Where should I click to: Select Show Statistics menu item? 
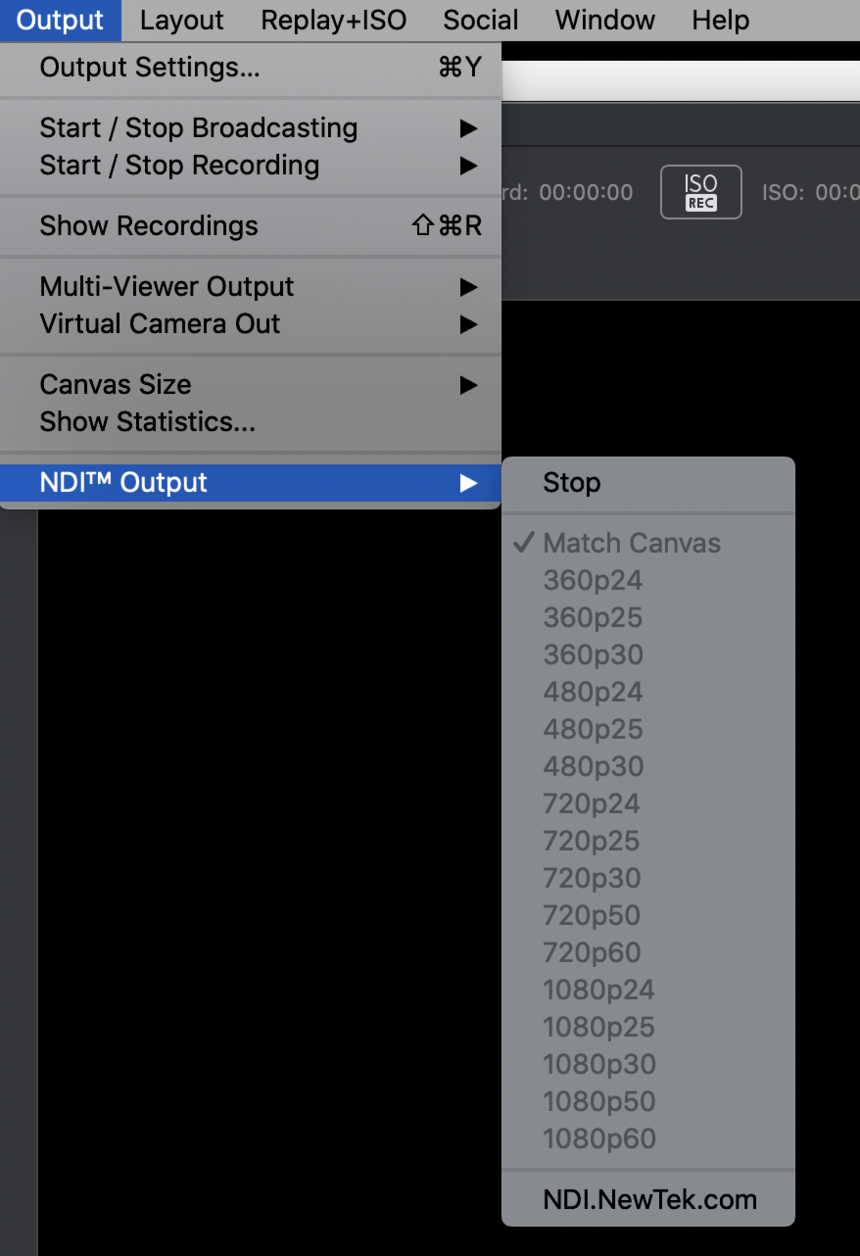[148, 422]
